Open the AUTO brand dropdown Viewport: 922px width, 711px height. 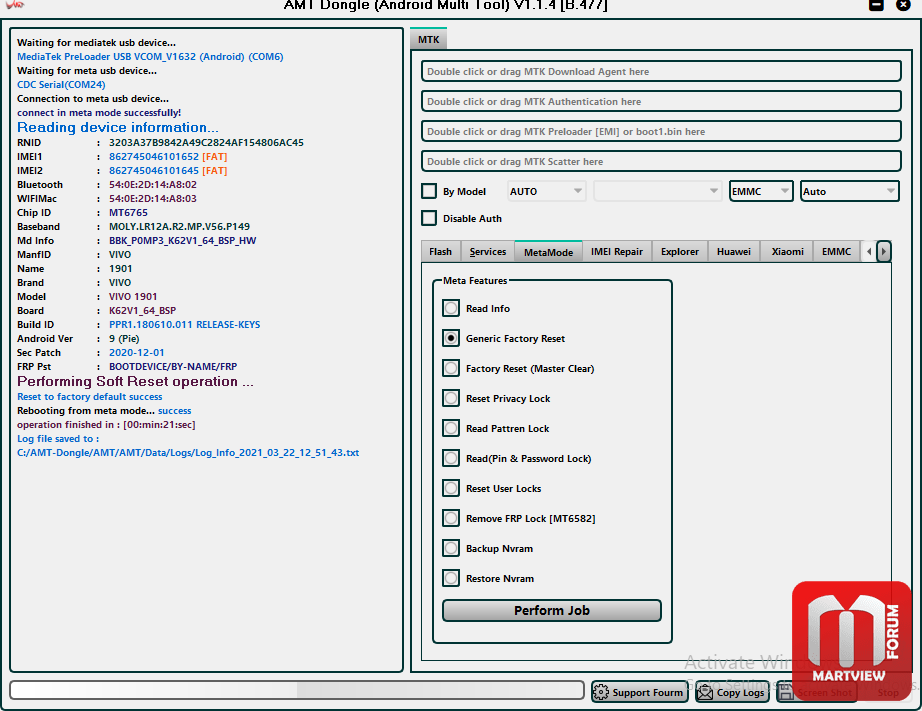[x=546, y=191]
